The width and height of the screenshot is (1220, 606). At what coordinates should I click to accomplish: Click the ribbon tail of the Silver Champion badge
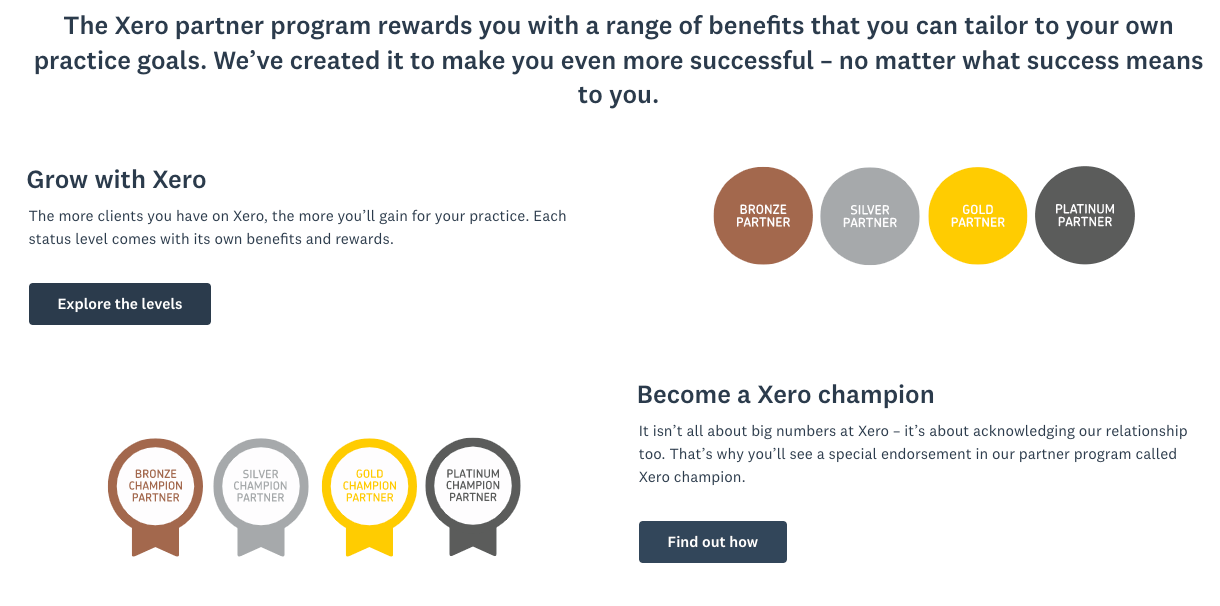(261, 541)
